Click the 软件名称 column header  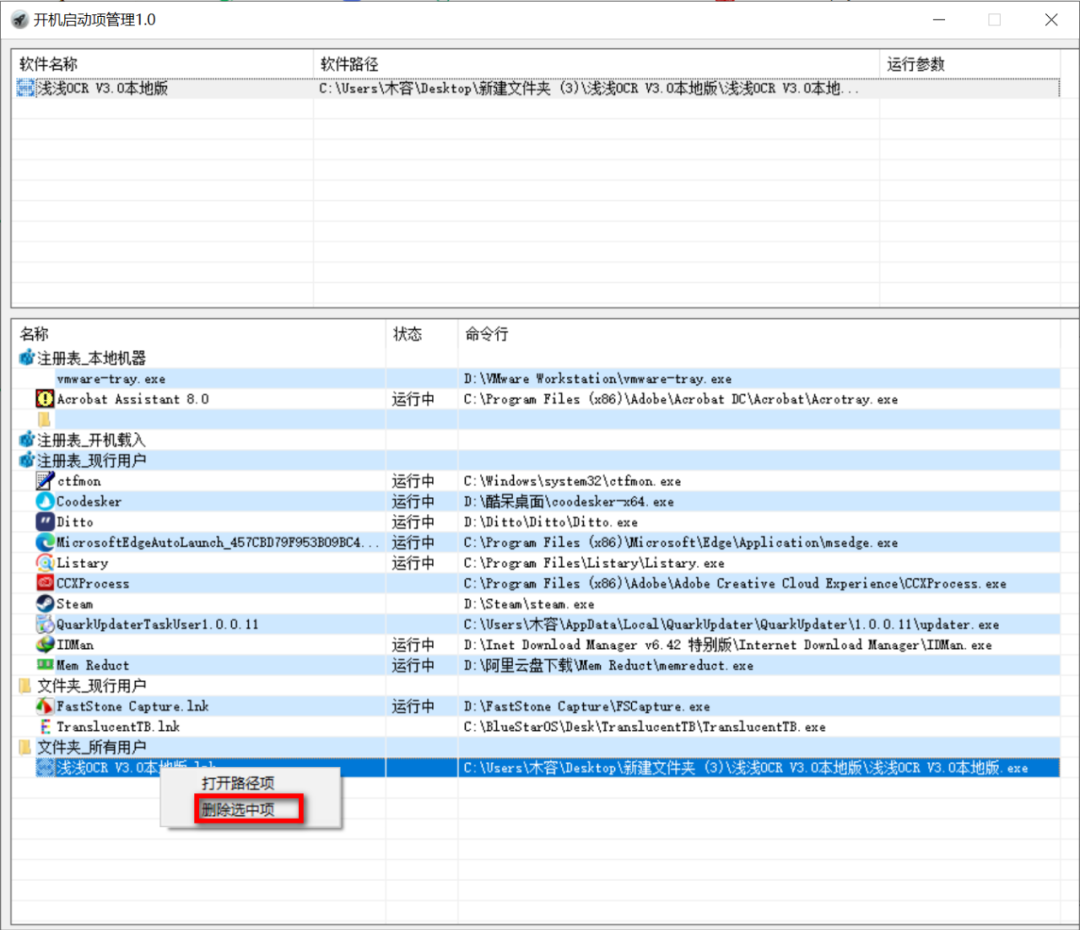coord(48,64)
